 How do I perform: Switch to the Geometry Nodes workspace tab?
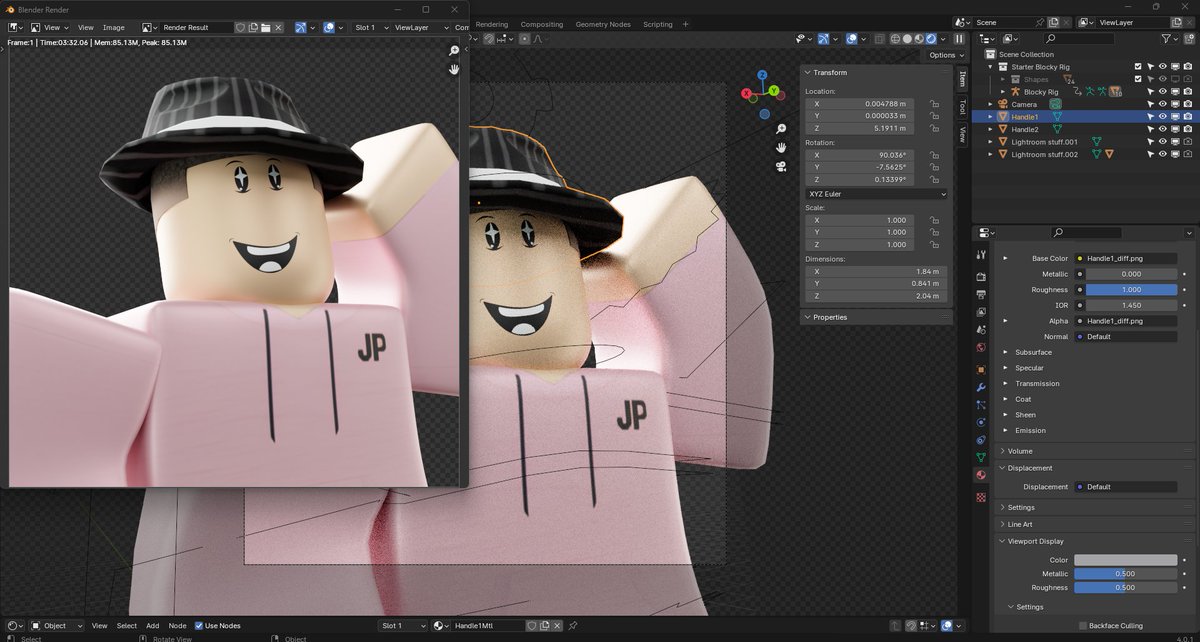[603, 24]
